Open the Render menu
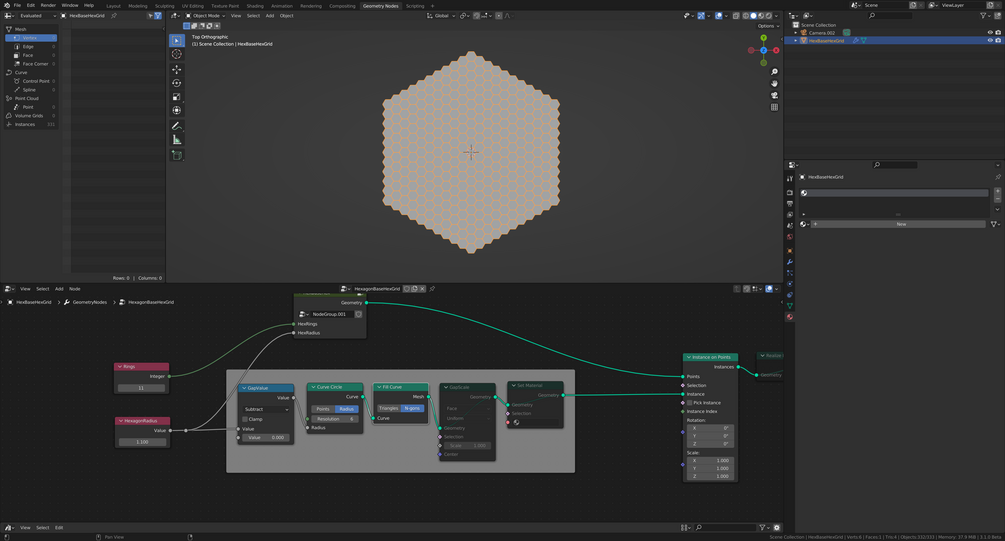The image size is (1005, 541). point(48,5)
